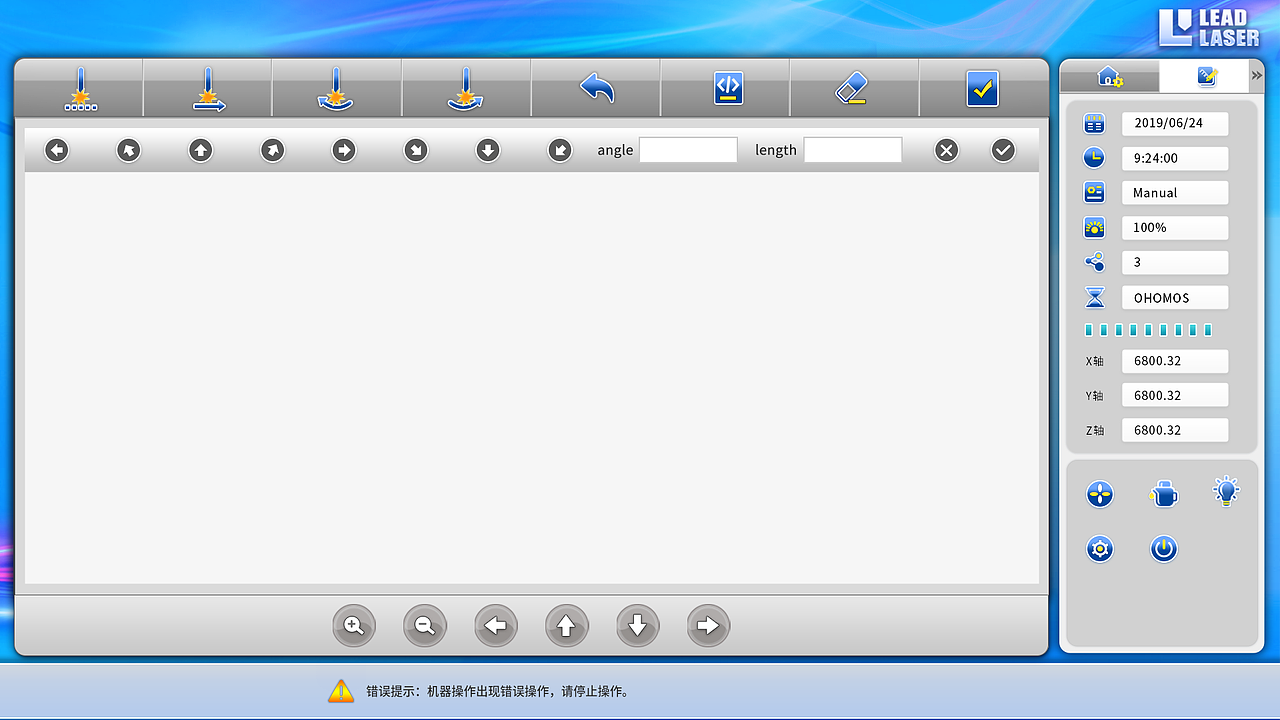Click the time field 9:24:00
1280x720 pixels.
coord(1175,158)
